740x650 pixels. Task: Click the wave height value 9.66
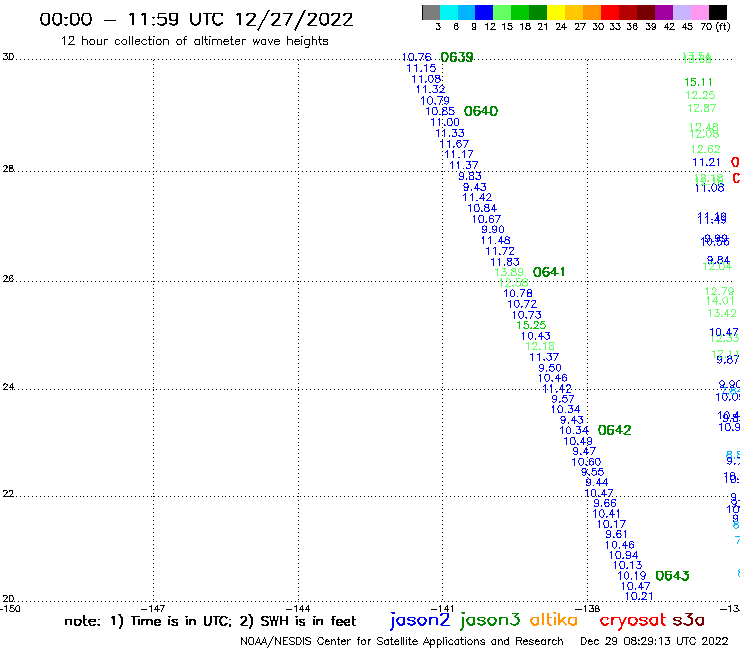[x=605, y=504]
